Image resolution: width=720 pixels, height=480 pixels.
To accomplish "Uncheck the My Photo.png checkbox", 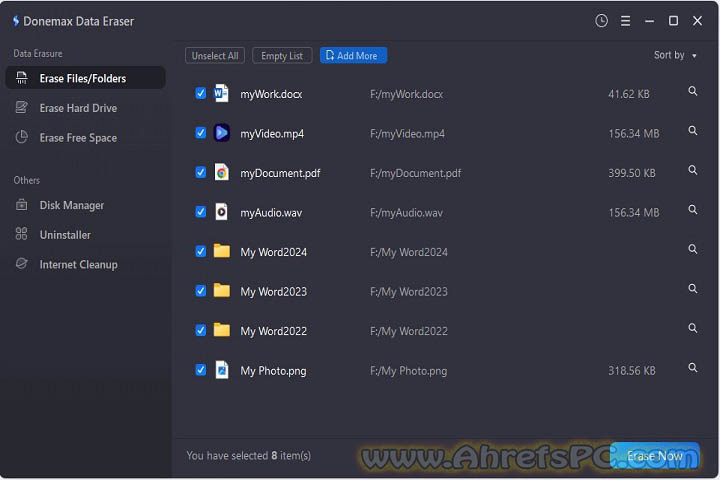I will pos(201,370).
